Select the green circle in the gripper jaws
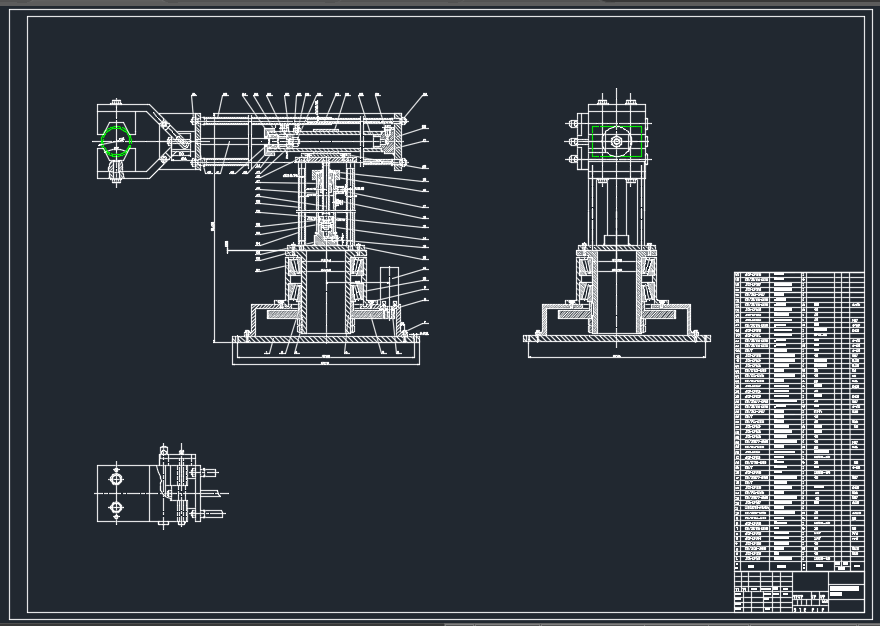Screen dimensions: 880x626 point(116,141)
